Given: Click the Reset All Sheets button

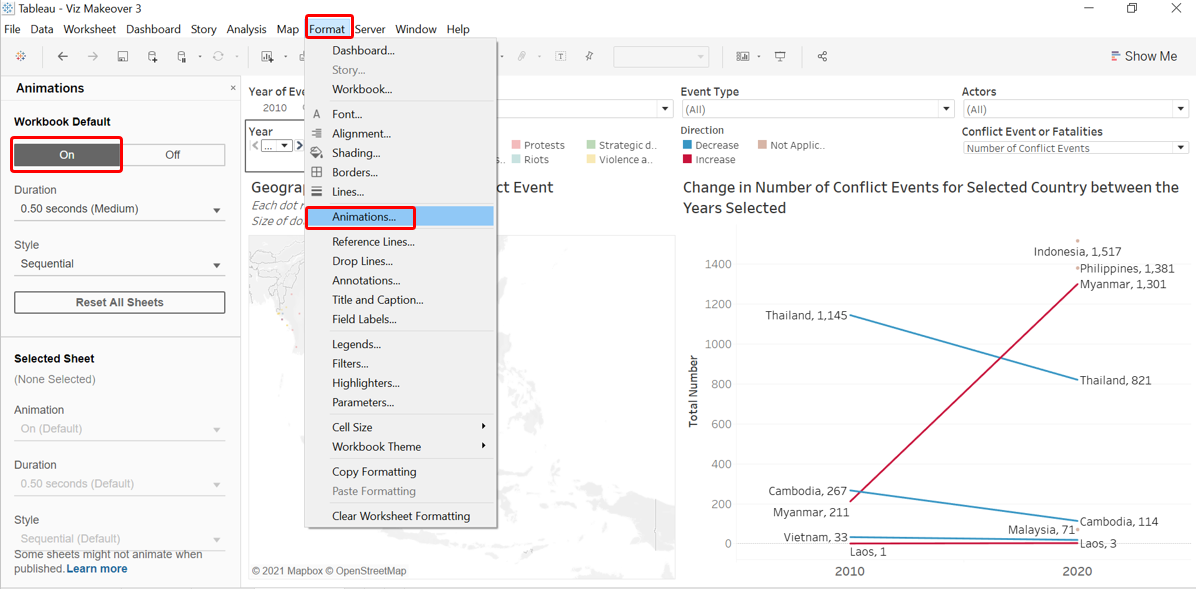Looking at the screenshot, I should [x=119, y=302].
